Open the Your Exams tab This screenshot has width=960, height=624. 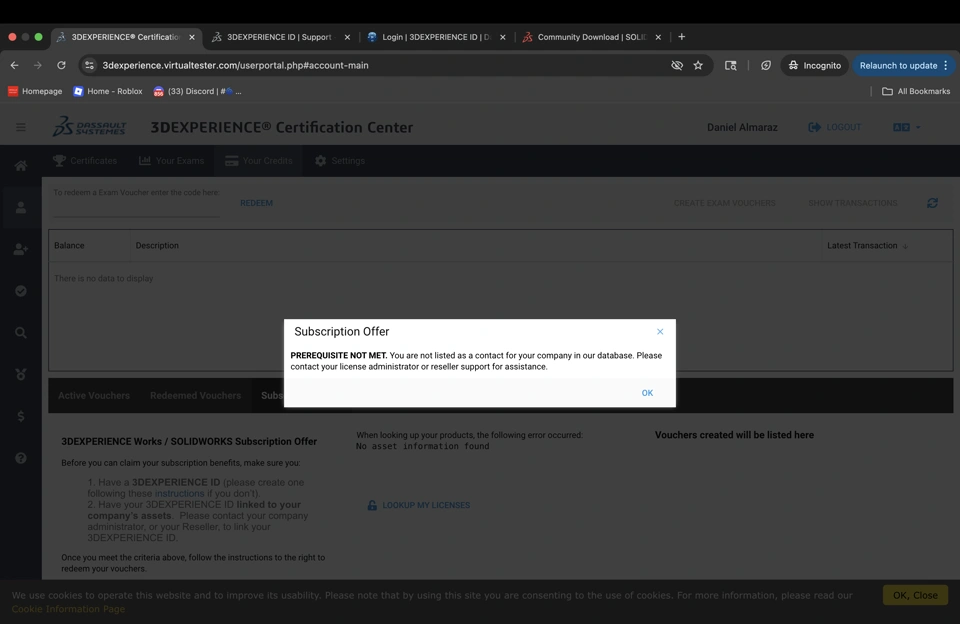tap(171, 160)
